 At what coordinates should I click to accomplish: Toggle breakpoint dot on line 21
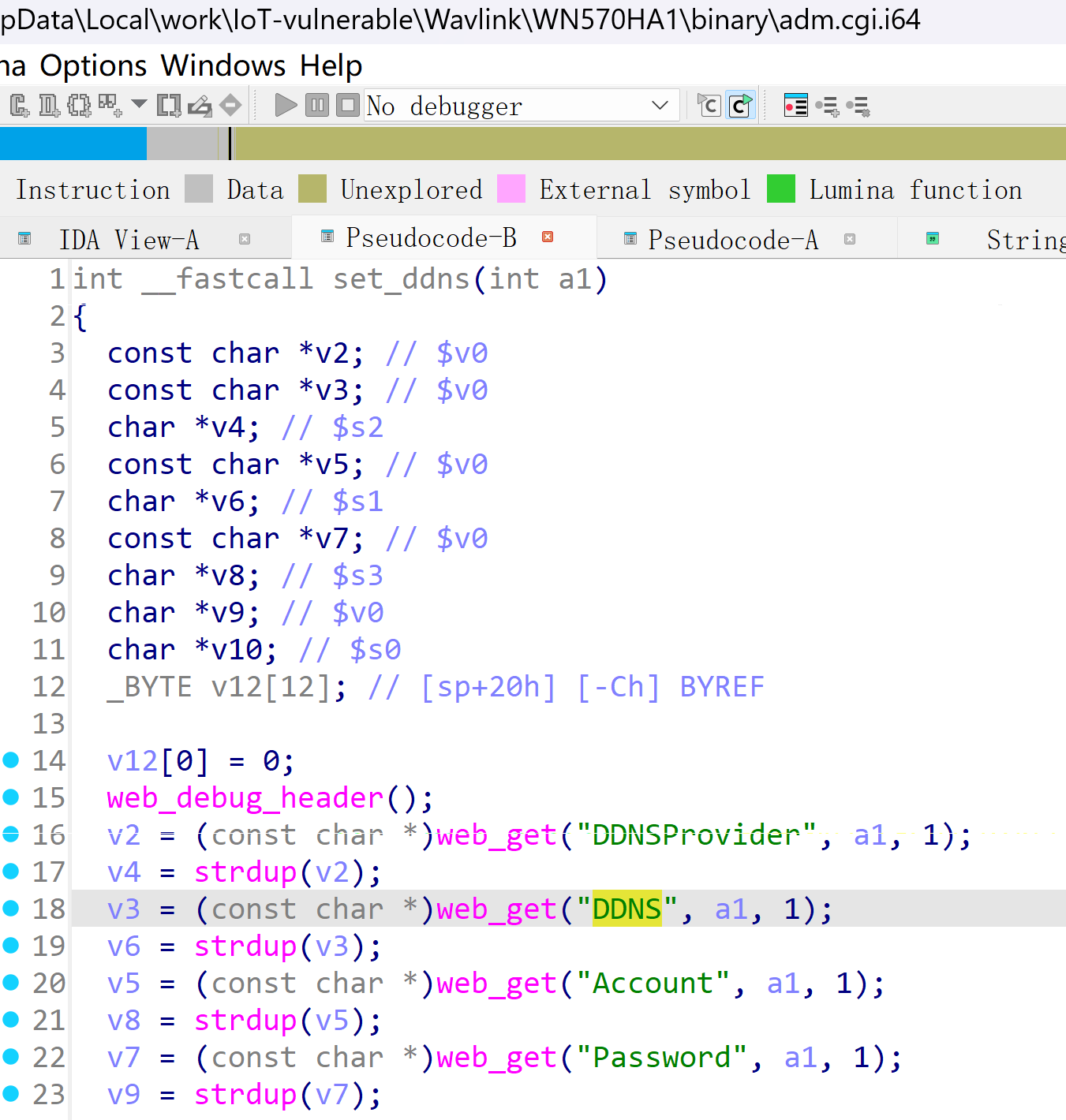(x=11, y=1019)
